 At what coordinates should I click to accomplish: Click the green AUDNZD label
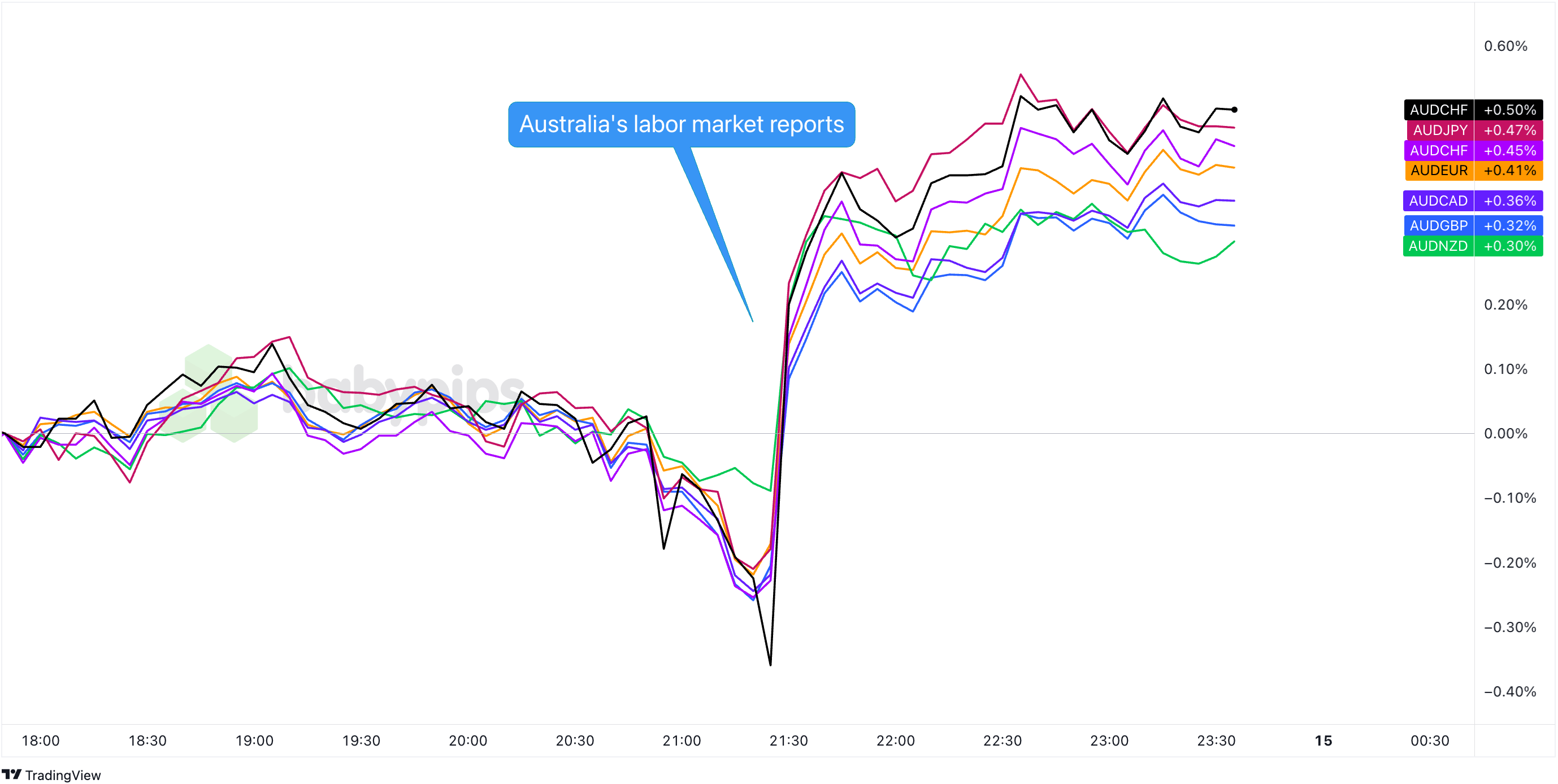pos(1438,246)
